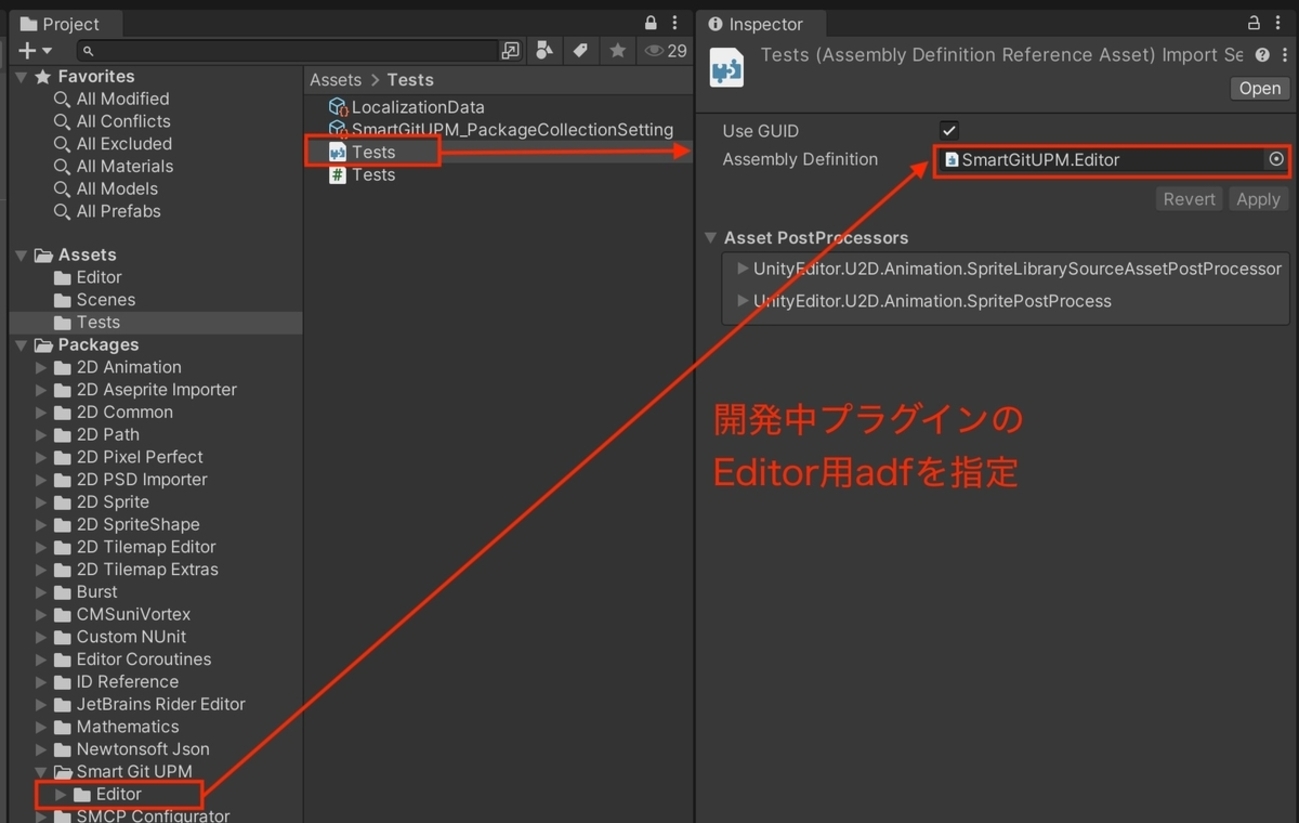Click the Search by Label tag icon
The width and height of the screenshot is (1299, 823).
581,49
